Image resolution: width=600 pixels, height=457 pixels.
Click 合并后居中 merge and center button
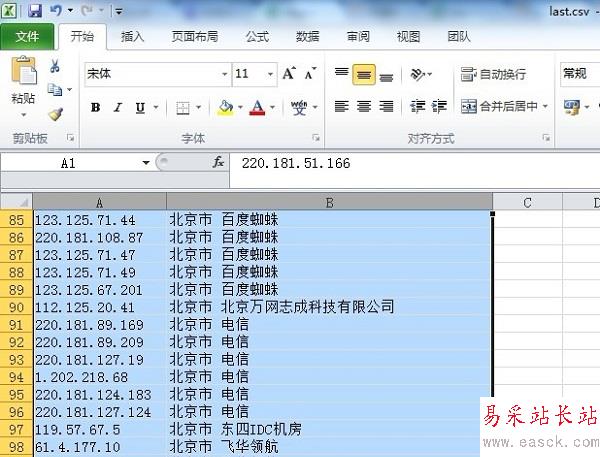tap(499, 106)
